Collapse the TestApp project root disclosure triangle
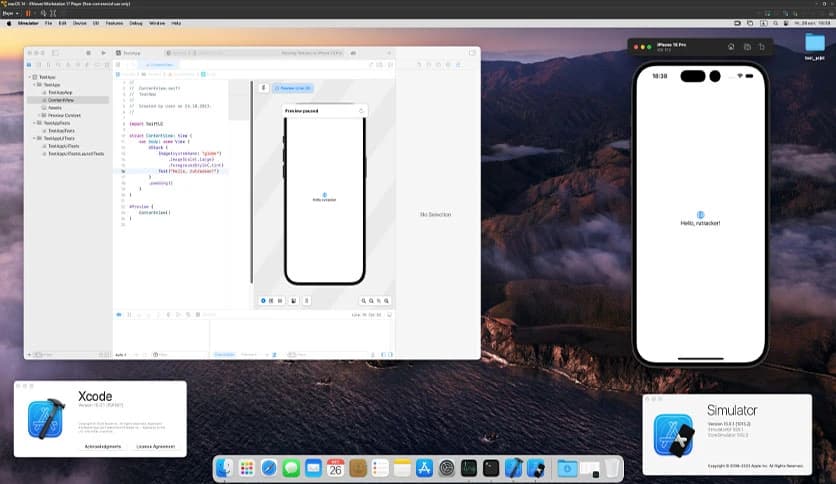Viewport: 836px width, 484px height. click(30, 77)
